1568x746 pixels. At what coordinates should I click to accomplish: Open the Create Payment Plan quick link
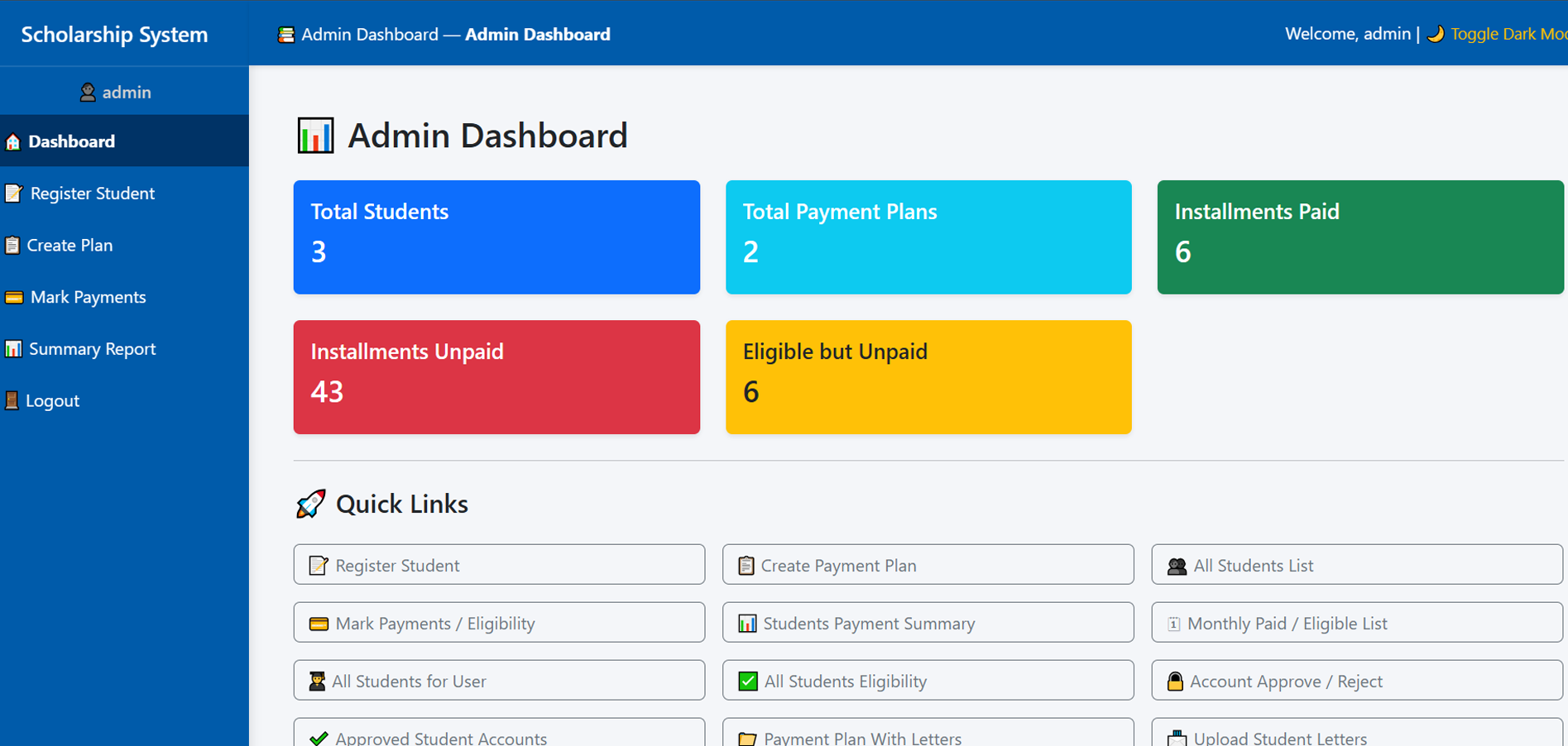coord(928,565)
